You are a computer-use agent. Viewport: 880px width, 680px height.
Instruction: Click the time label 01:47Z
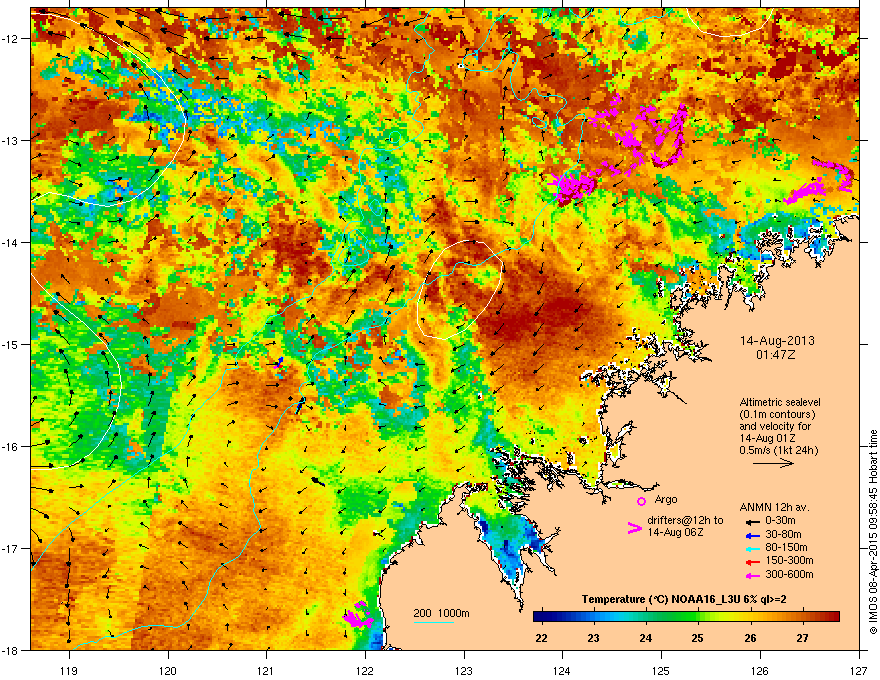[776, 355]
